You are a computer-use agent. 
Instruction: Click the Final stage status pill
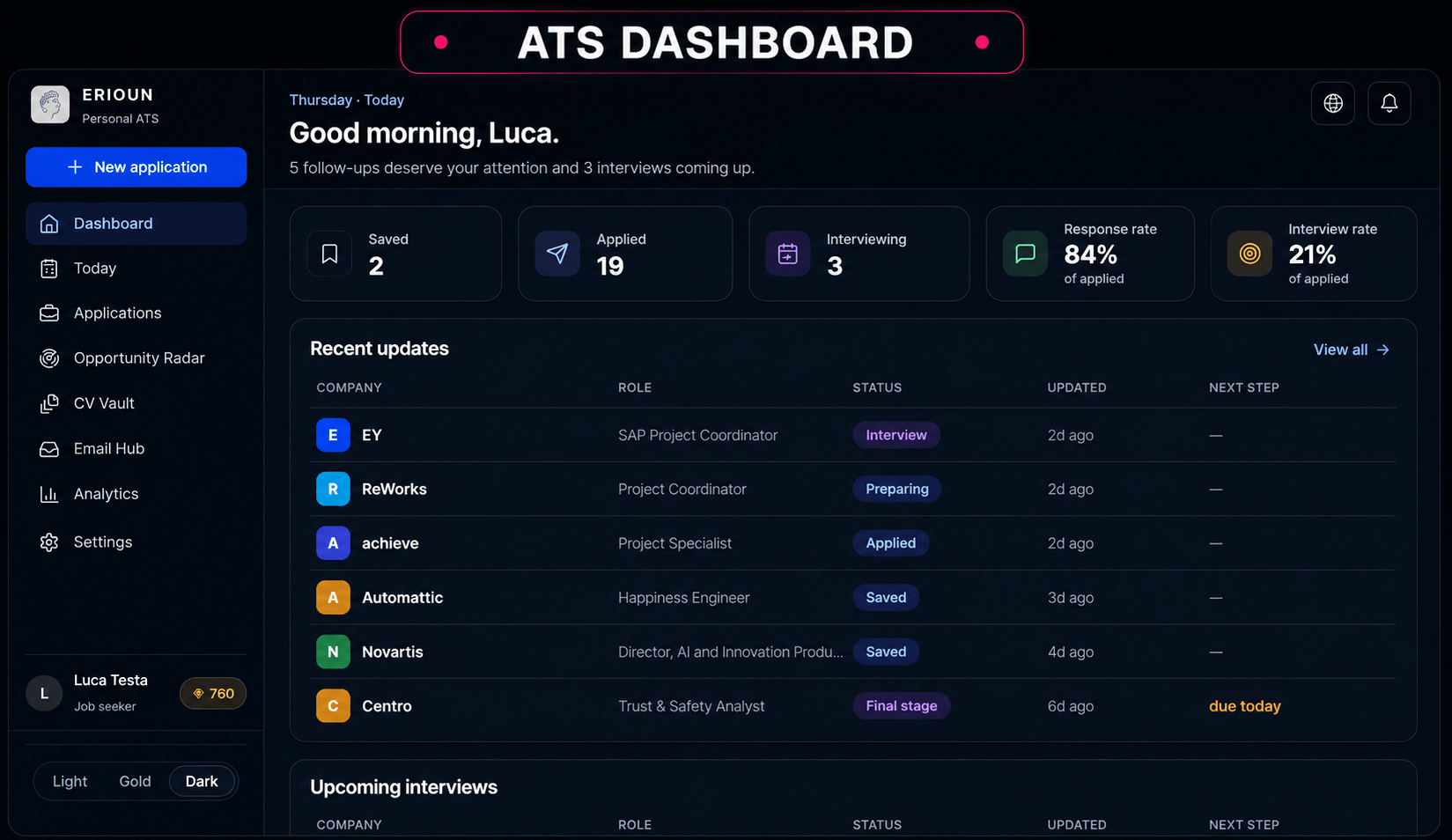click(901, 705)
